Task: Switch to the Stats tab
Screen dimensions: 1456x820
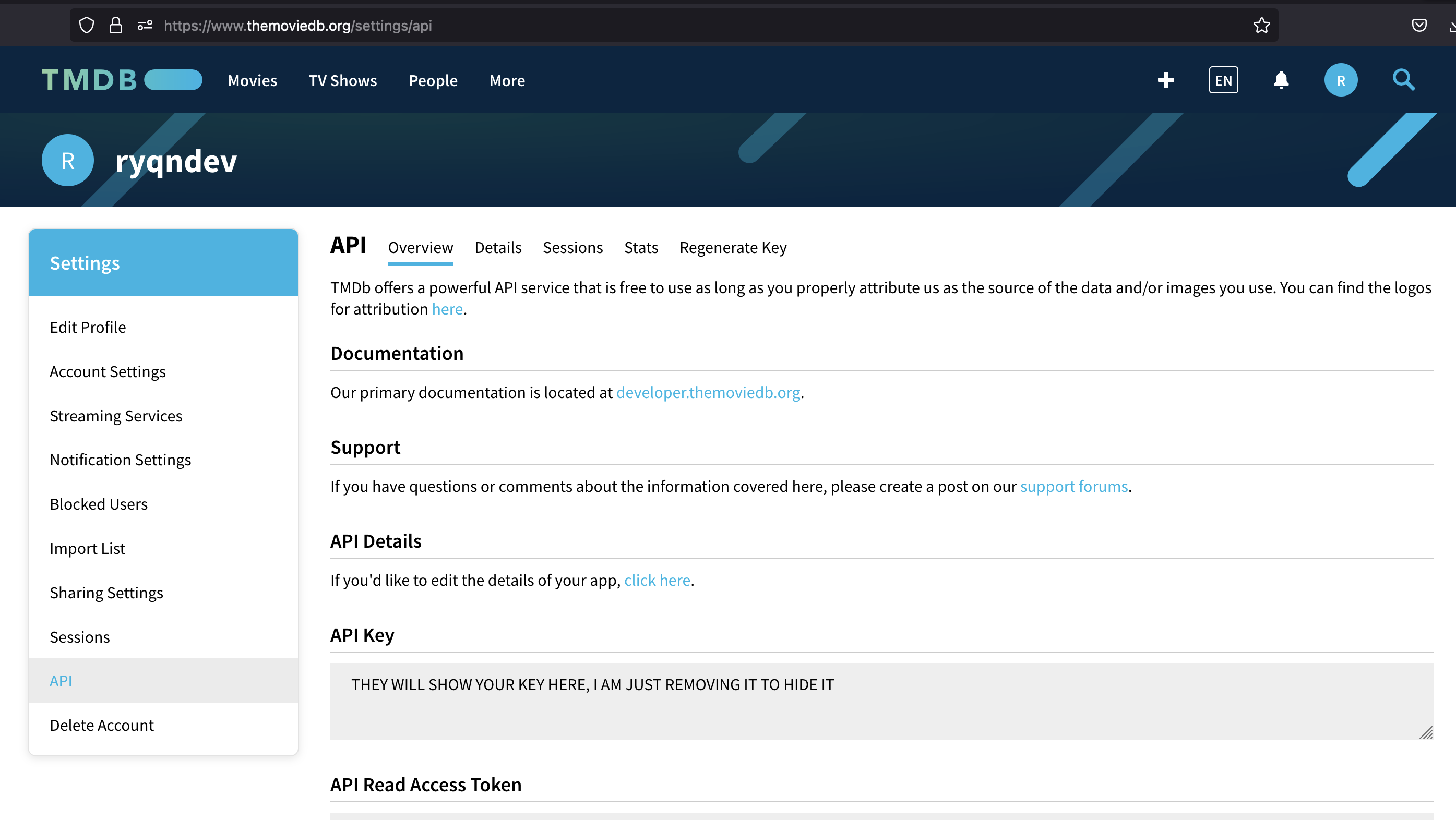Action: 641,248
